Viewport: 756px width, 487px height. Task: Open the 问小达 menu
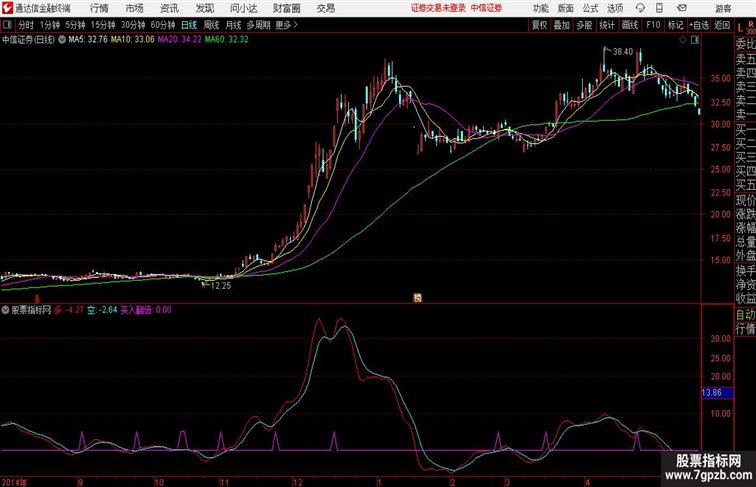click(x=243, y=8)
